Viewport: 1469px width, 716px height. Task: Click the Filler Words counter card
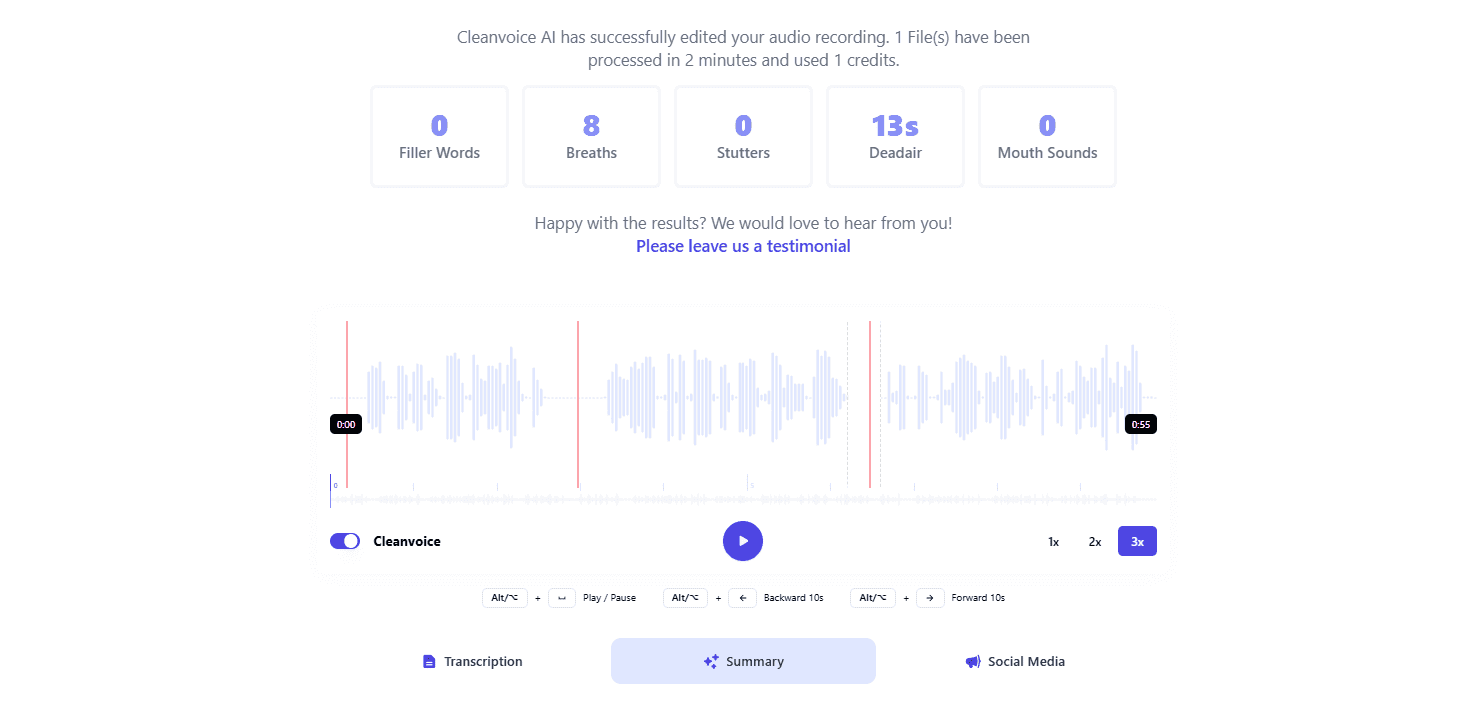[x=439, y=136]
